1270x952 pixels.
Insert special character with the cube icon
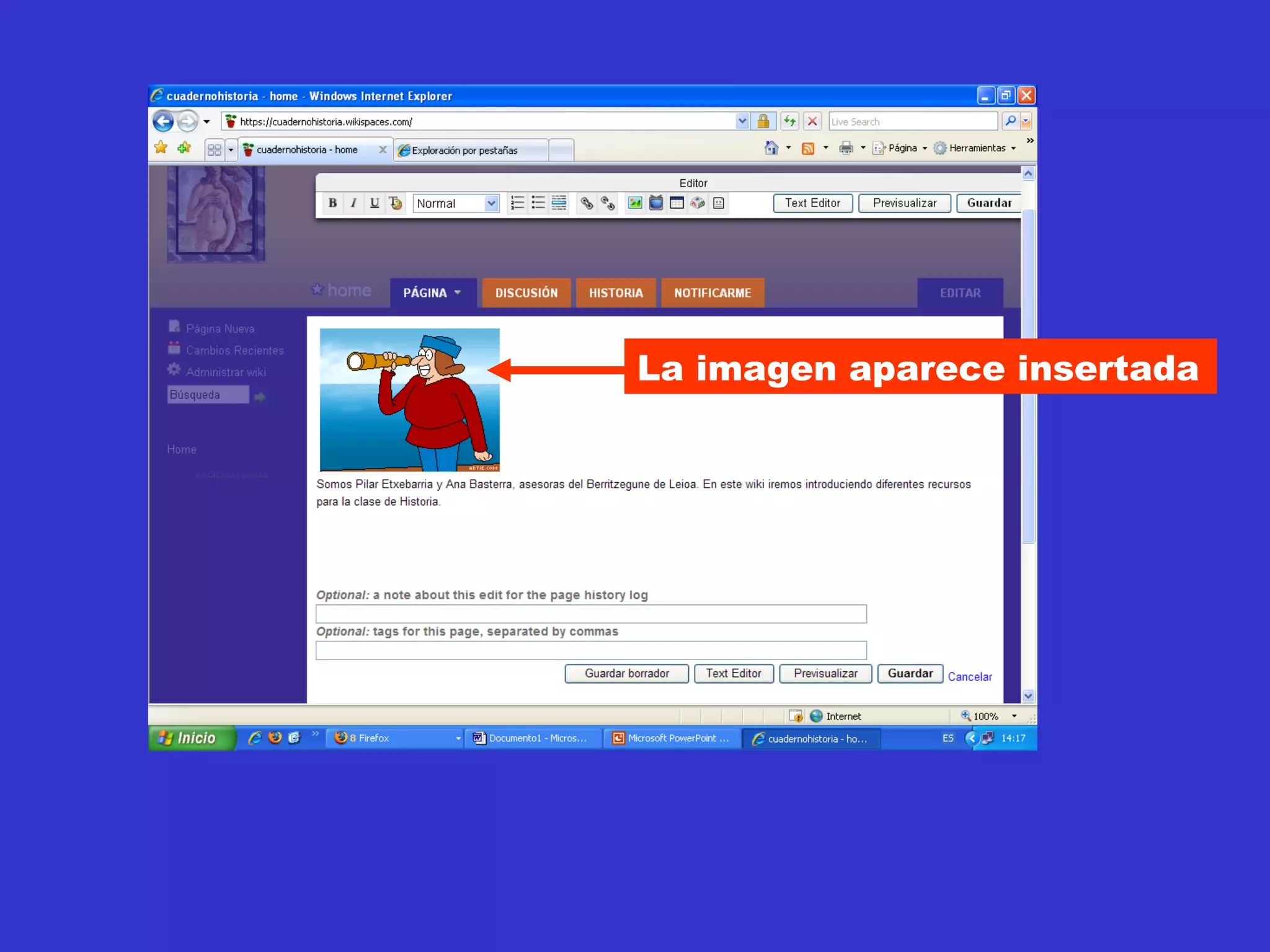click(x=698, y=203)
